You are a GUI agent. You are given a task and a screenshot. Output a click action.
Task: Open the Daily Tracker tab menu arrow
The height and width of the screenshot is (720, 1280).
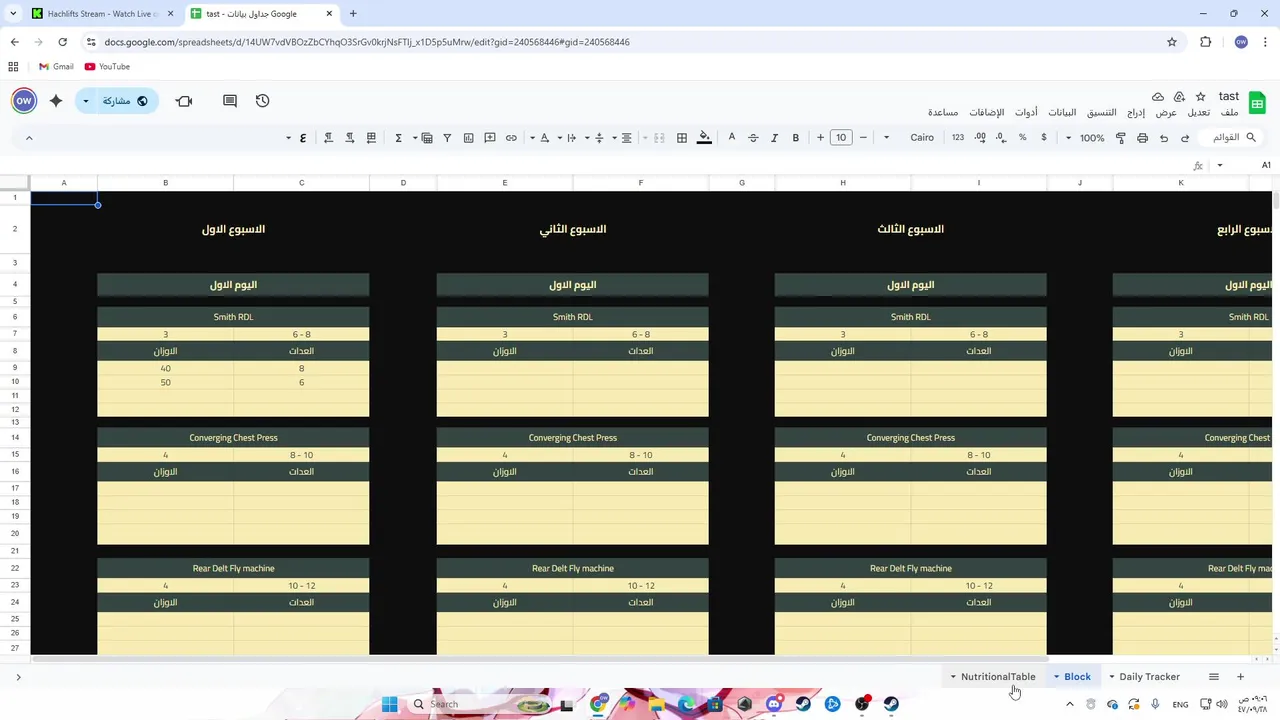tap(1111, 677)
